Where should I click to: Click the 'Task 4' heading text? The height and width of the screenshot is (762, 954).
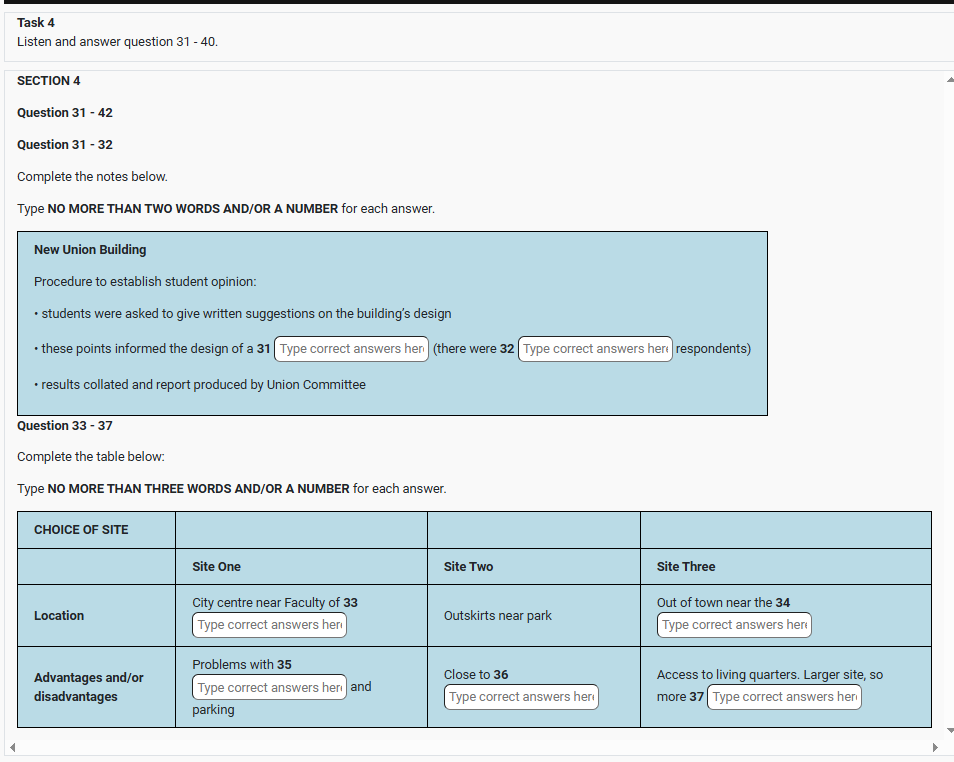36,23
